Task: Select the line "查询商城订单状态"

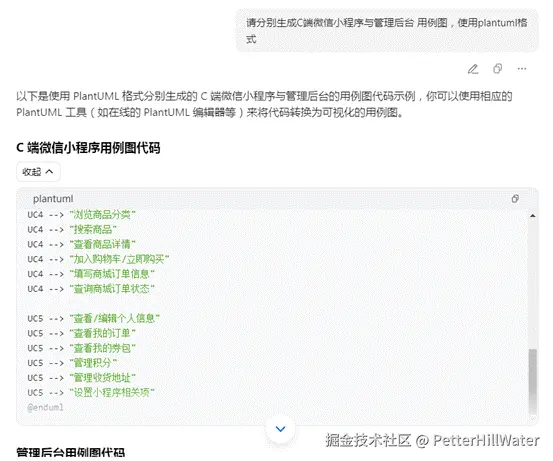Action: 91,289
